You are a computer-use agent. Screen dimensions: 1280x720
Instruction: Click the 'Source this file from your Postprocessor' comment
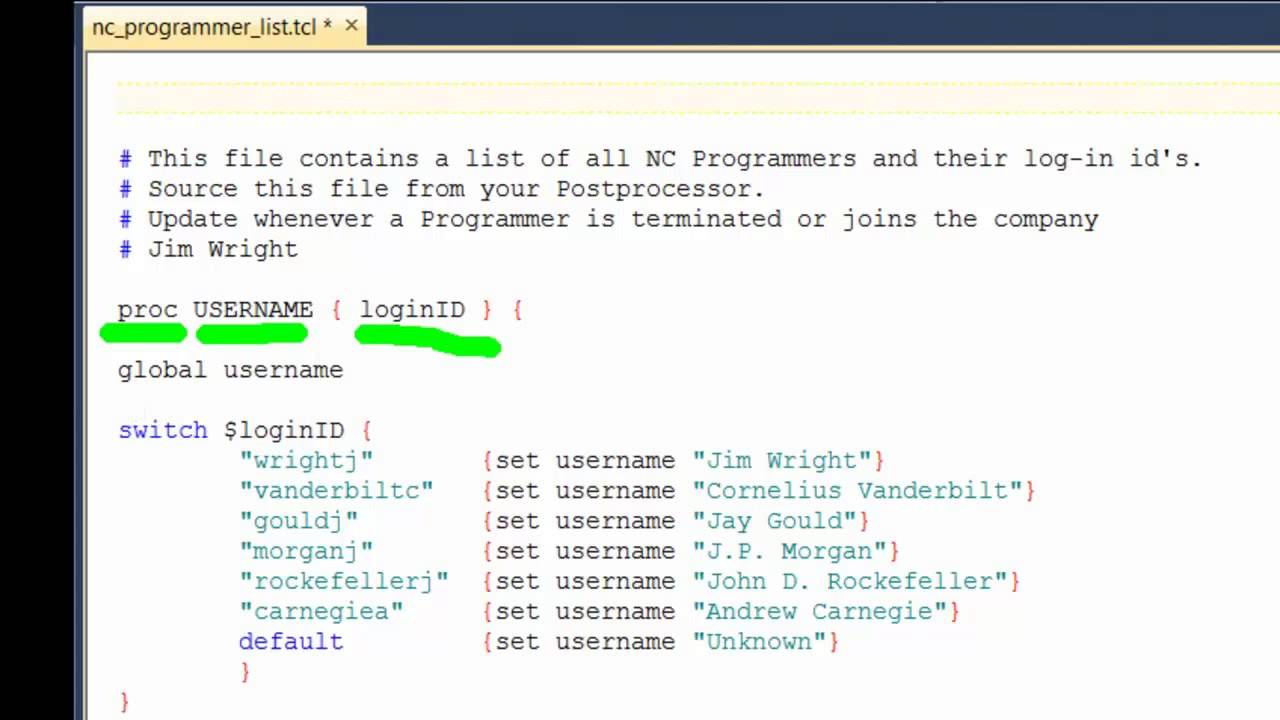point(441,189)
